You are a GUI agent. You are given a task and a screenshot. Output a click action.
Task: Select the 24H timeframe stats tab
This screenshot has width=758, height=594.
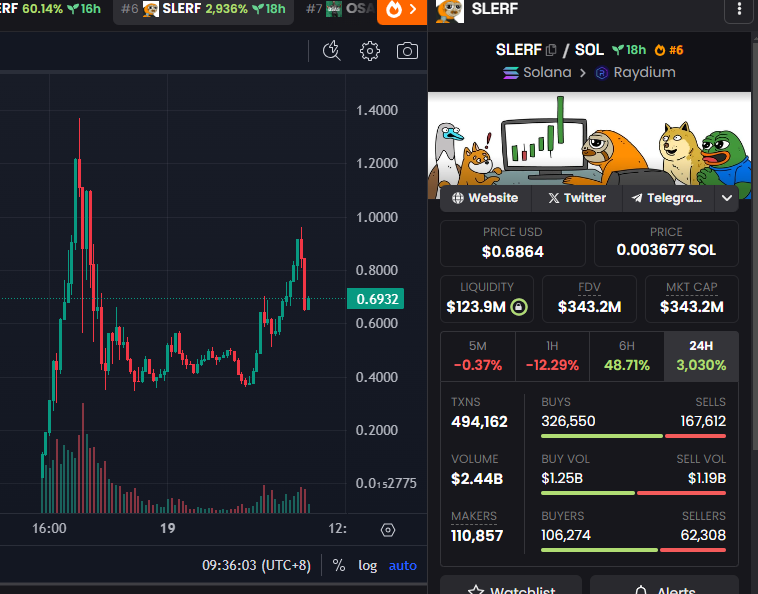click(x=701, y=356)
